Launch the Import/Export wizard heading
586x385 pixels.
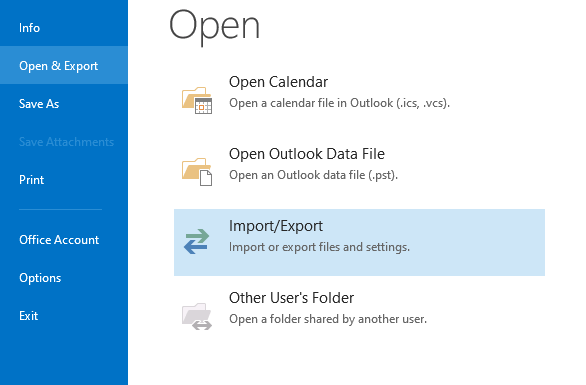pyautogui.click(x=276, y=226)
